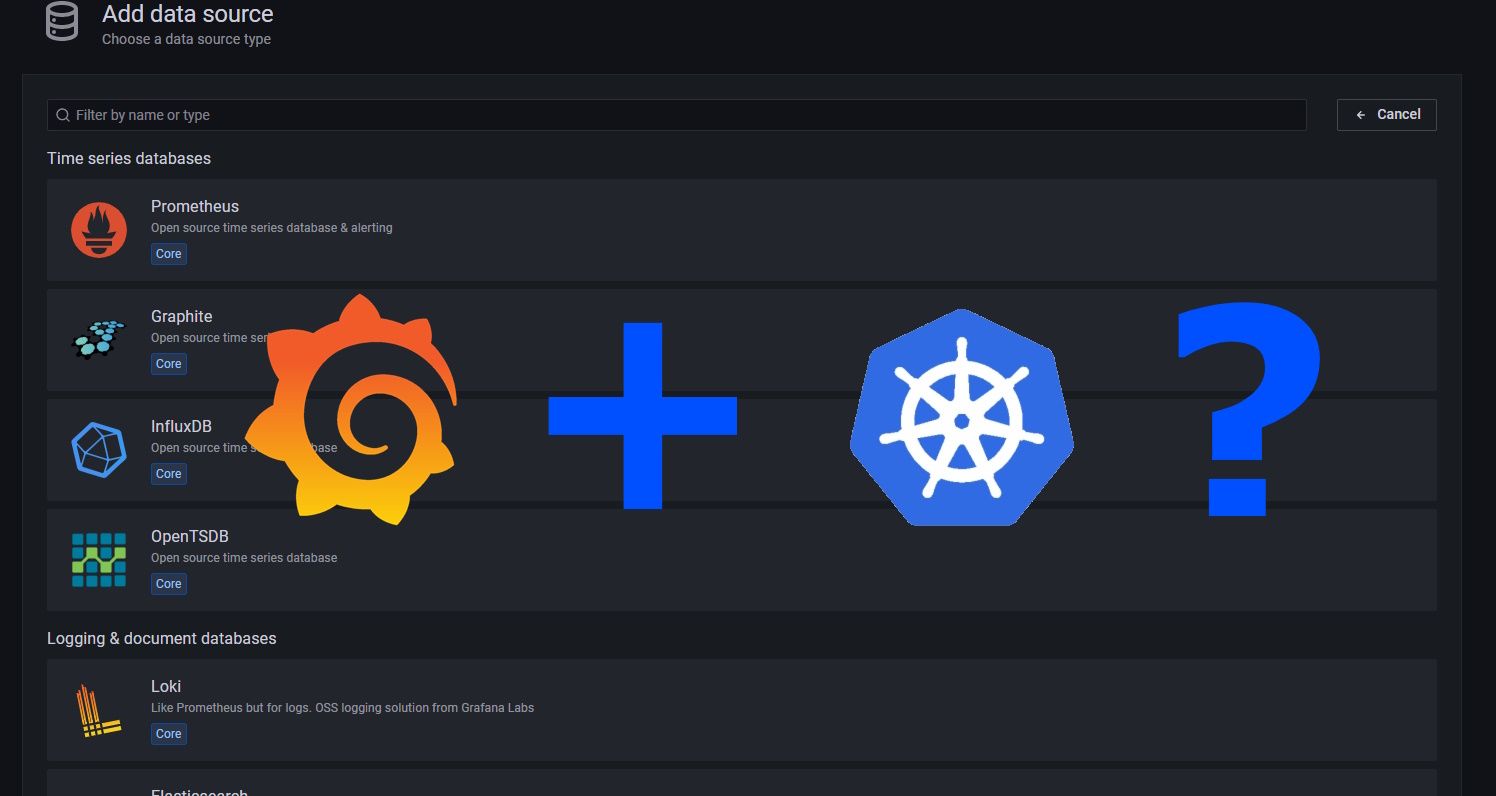Click the Core badge under OpenTSDB

pos(168,583)
